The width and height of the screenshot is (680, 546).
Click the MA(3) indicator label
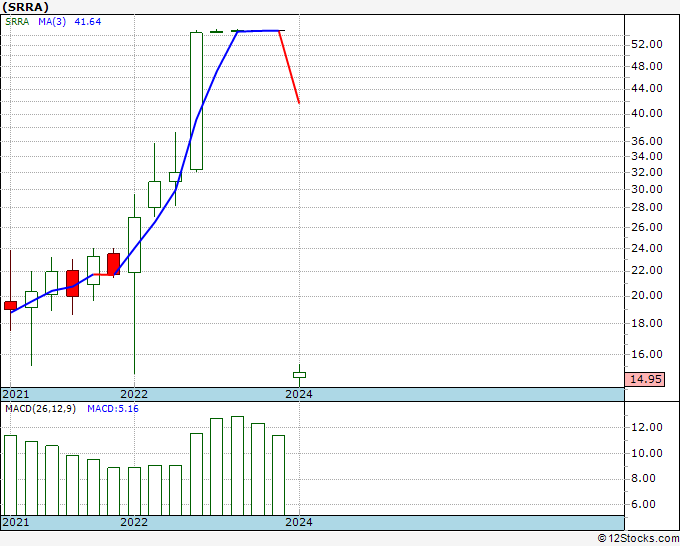[x=52, y=21]
